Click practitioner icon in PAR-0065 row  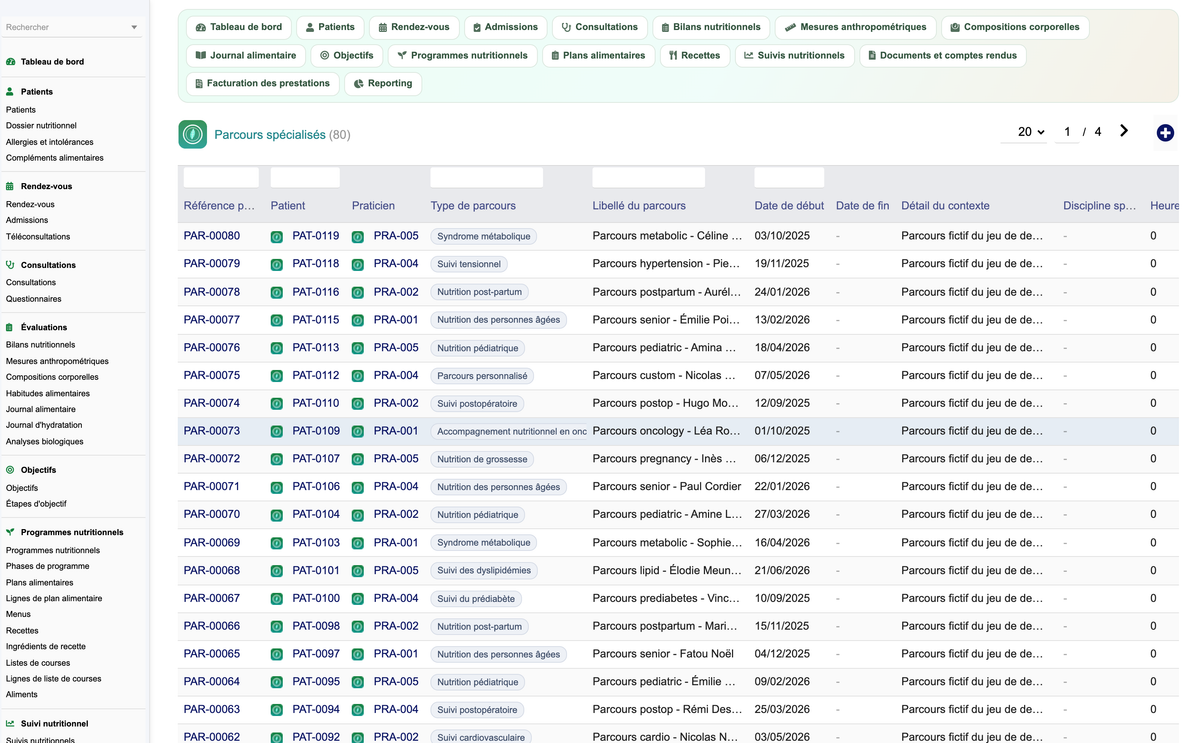click(358, 655)
